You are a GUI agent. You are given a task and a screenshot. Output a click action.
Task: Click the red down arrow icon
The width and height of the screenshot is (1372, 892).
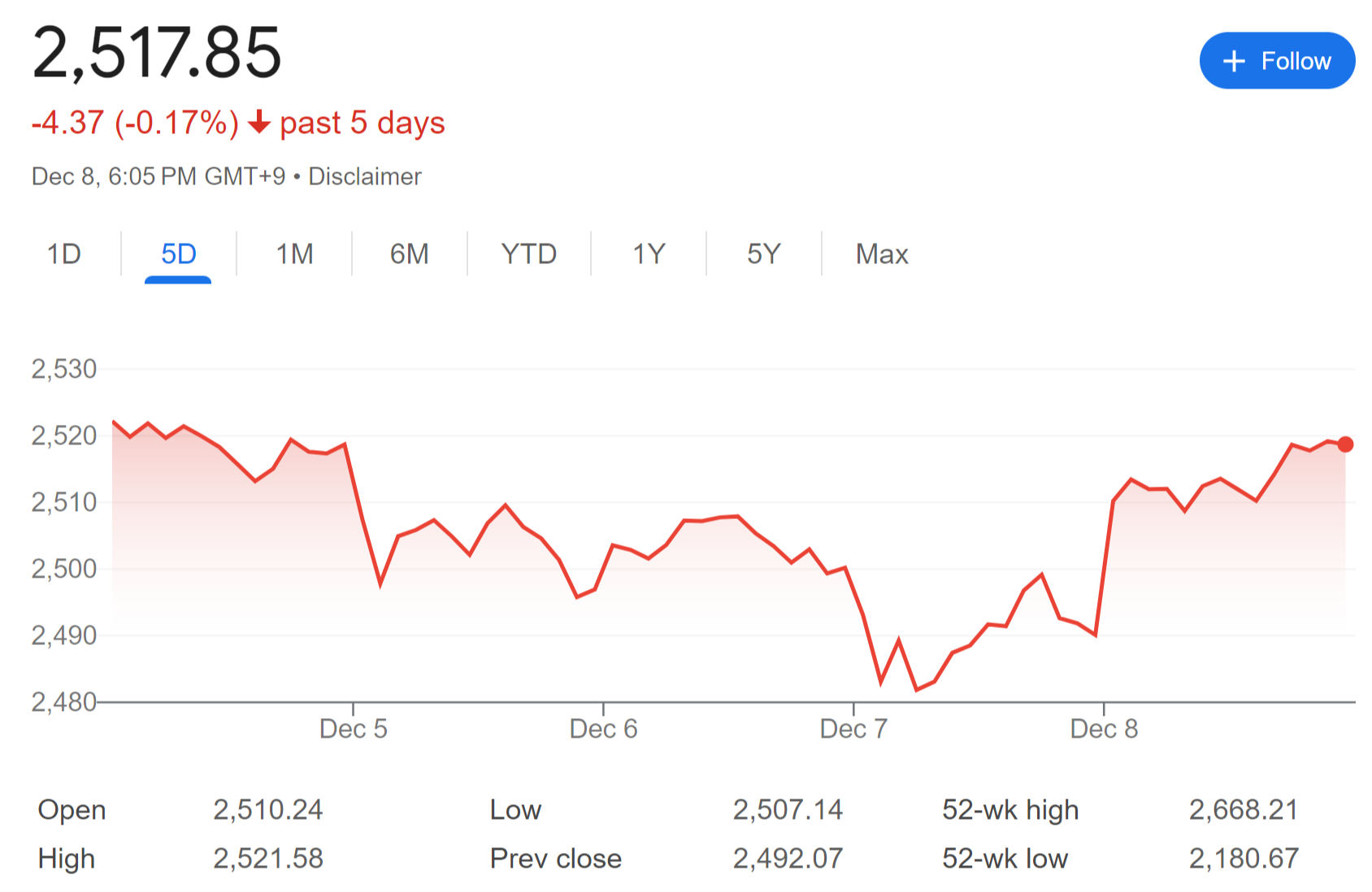coord(259,123)
